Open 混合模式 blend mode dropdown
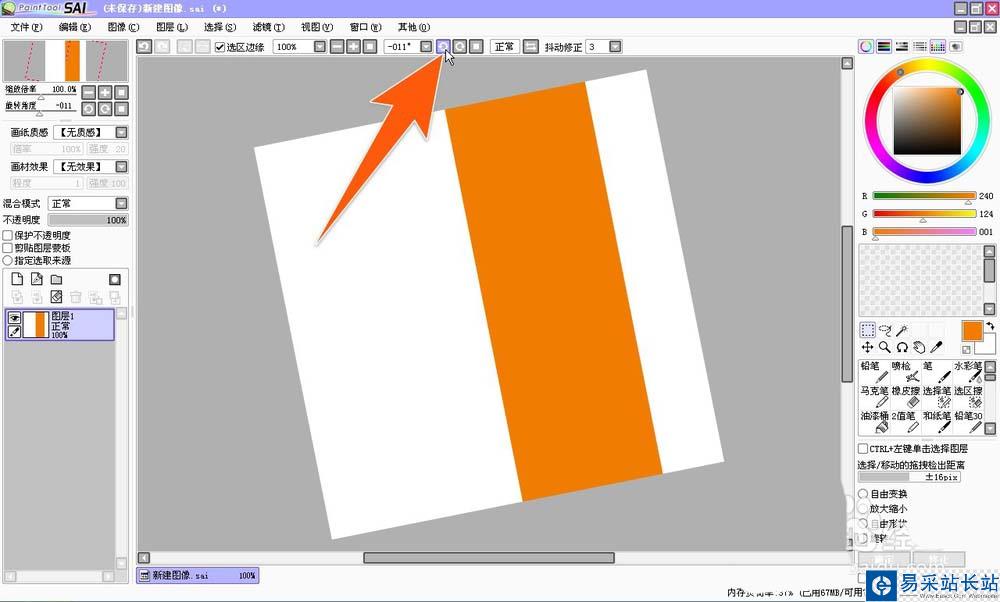The height and width of the screenshot is (602, 1000). 121,203
